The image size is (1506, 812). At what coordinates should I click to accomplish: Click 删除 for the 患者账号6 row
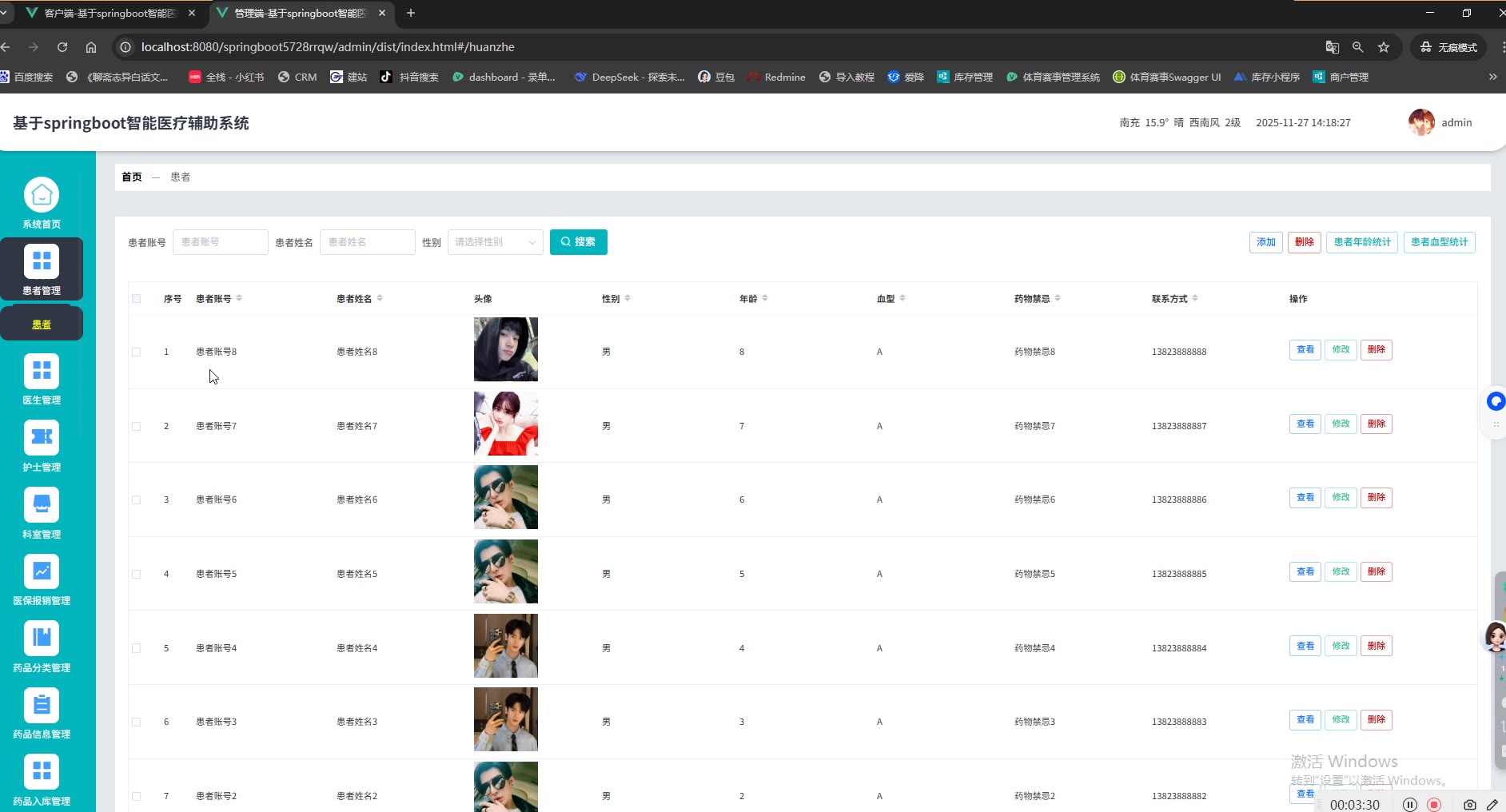click(x=1377, y=497)
